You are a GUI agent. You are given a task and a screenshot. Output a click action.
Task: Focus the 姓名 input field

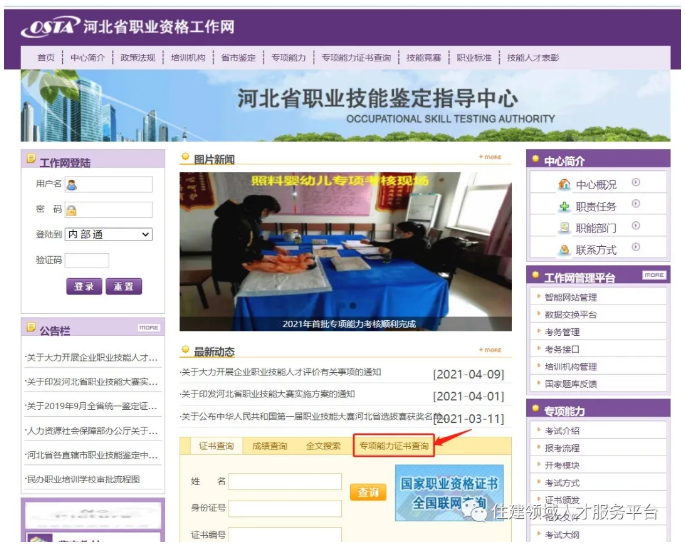(x=285, y=481)
